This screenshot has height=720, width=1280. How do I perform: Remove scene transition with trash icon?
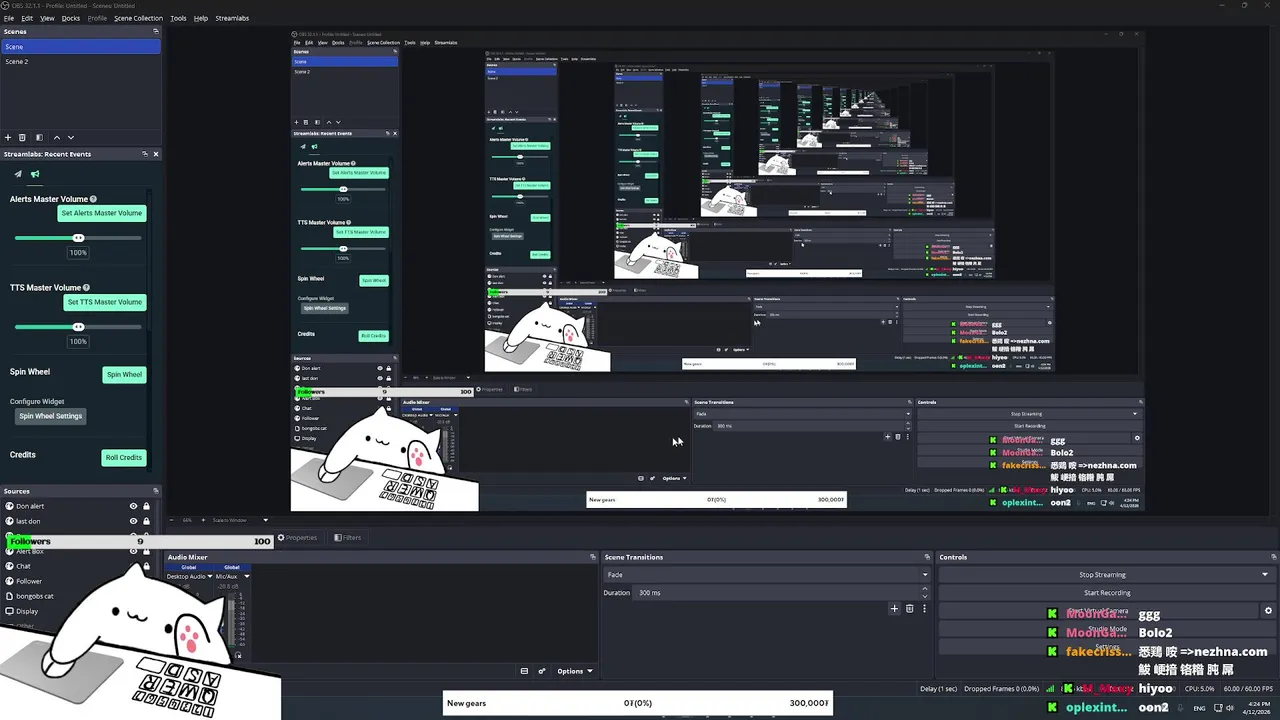909,608
